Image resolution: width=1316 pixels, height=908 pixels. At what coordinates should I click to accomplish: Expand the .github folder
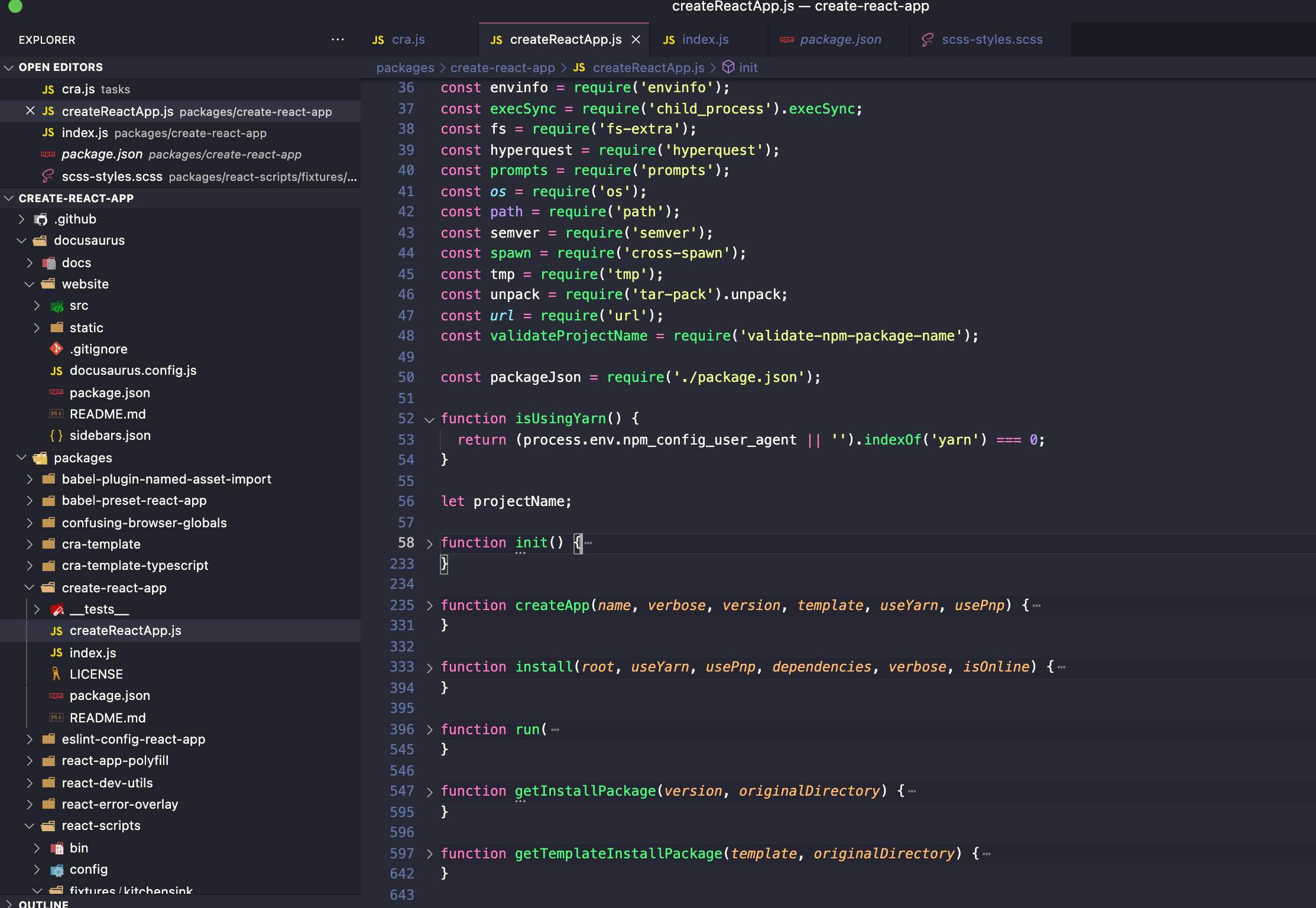point(21,219)
